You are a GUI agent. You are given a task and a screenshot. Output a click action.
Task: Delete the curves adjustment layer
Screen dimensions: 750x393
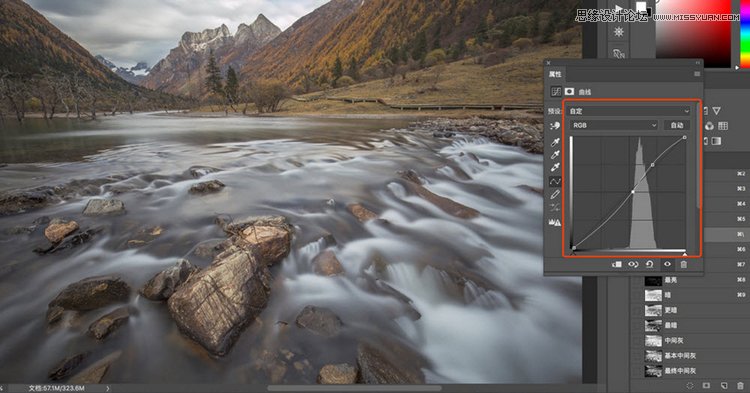[684, 264]
